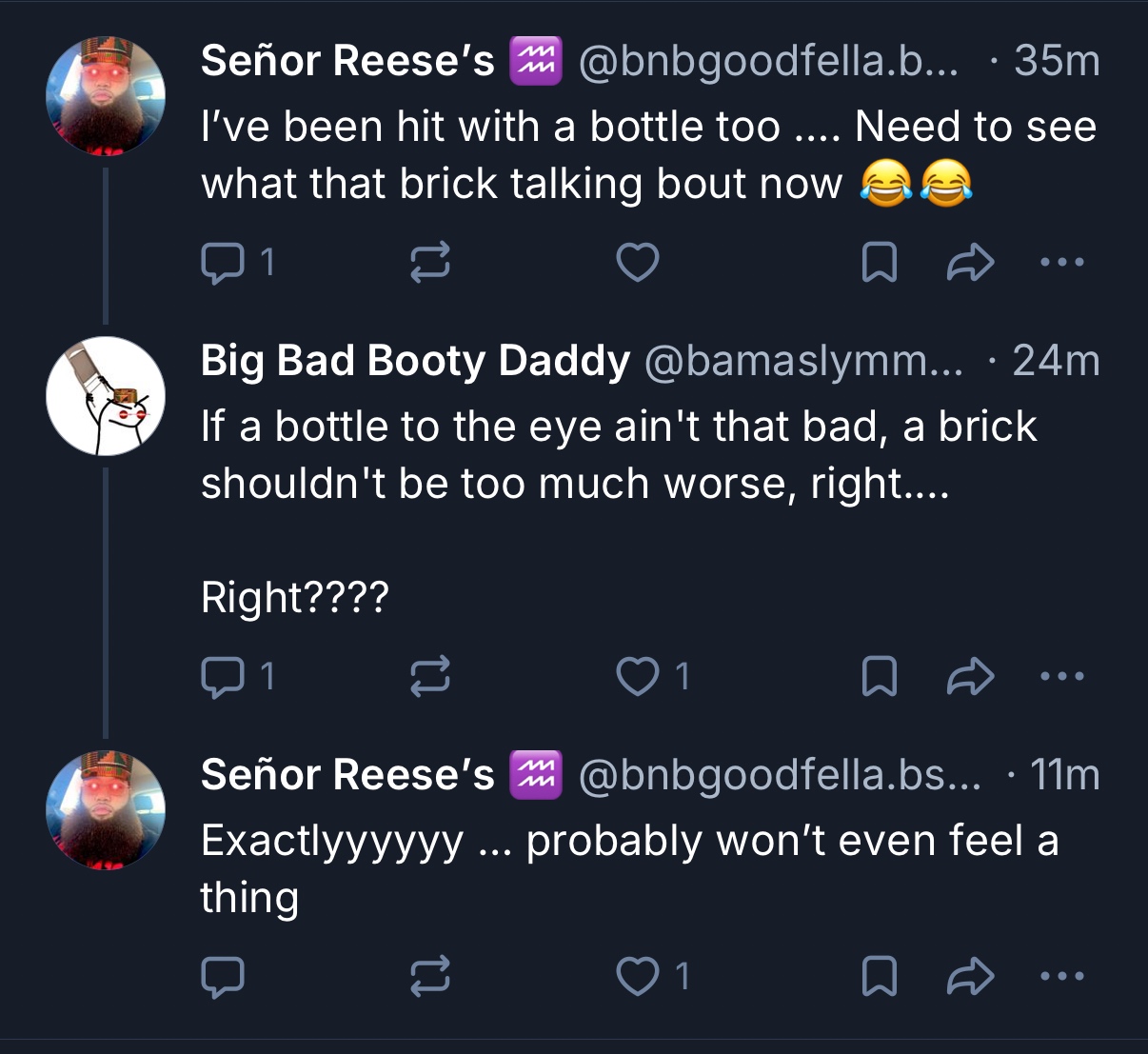Screen dimensions: 1148x1054
Task: Open the 11m post timestamp
Action: 1064,775
